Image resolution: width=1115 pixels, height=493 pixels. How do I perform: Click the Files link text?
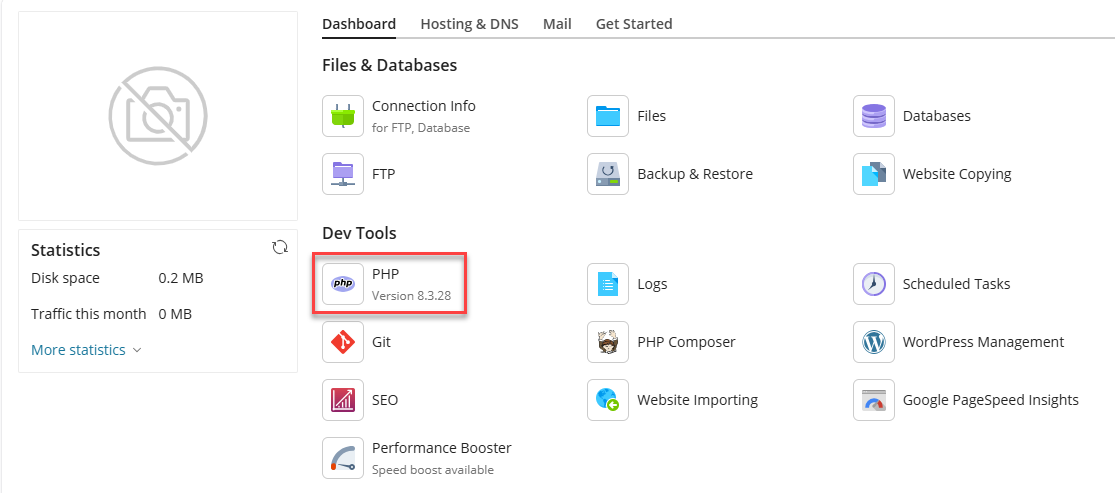[x=652, y=116]
